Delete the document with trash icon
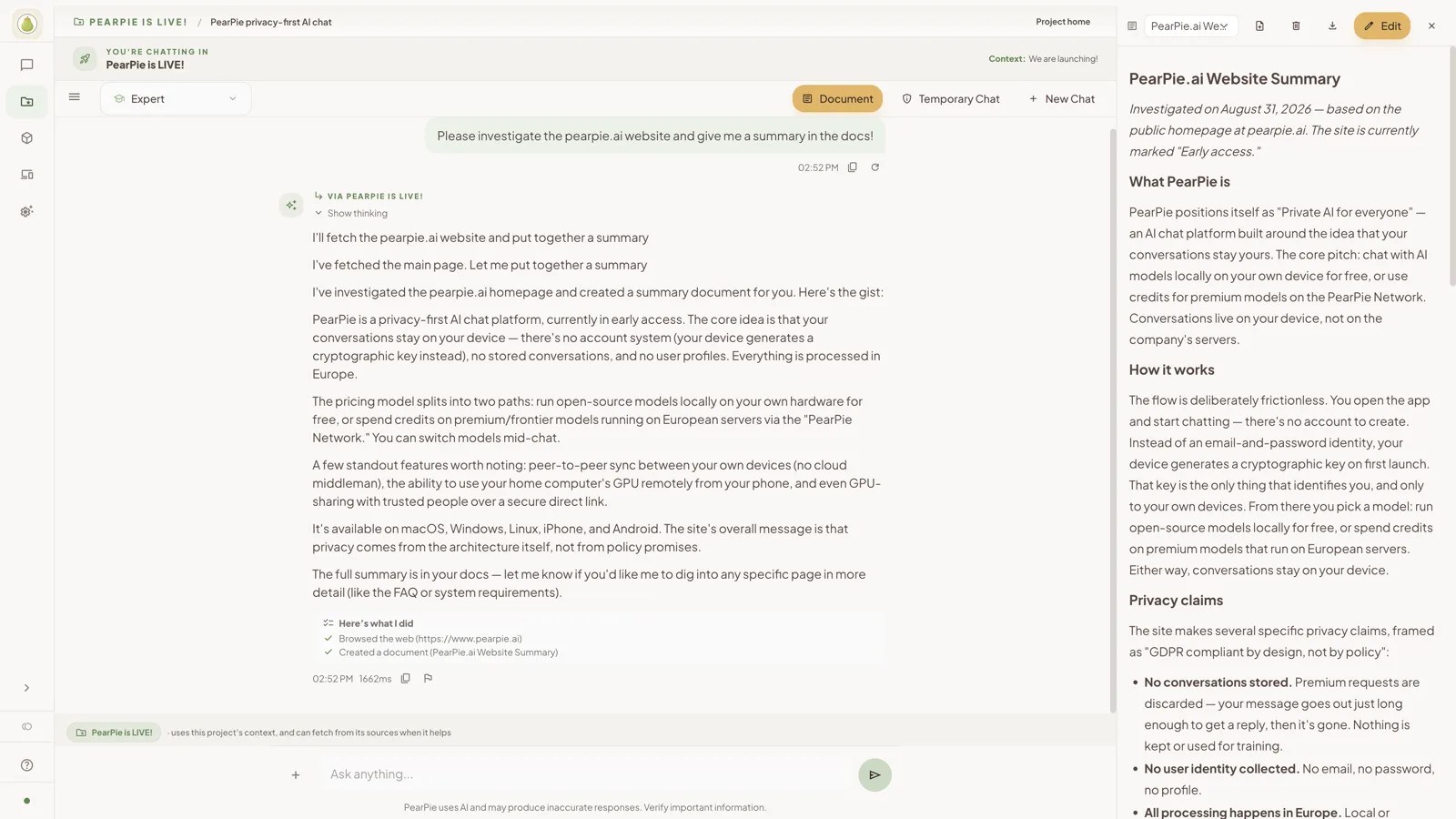Viewport: 1456px width, 819px height. 1297,25
